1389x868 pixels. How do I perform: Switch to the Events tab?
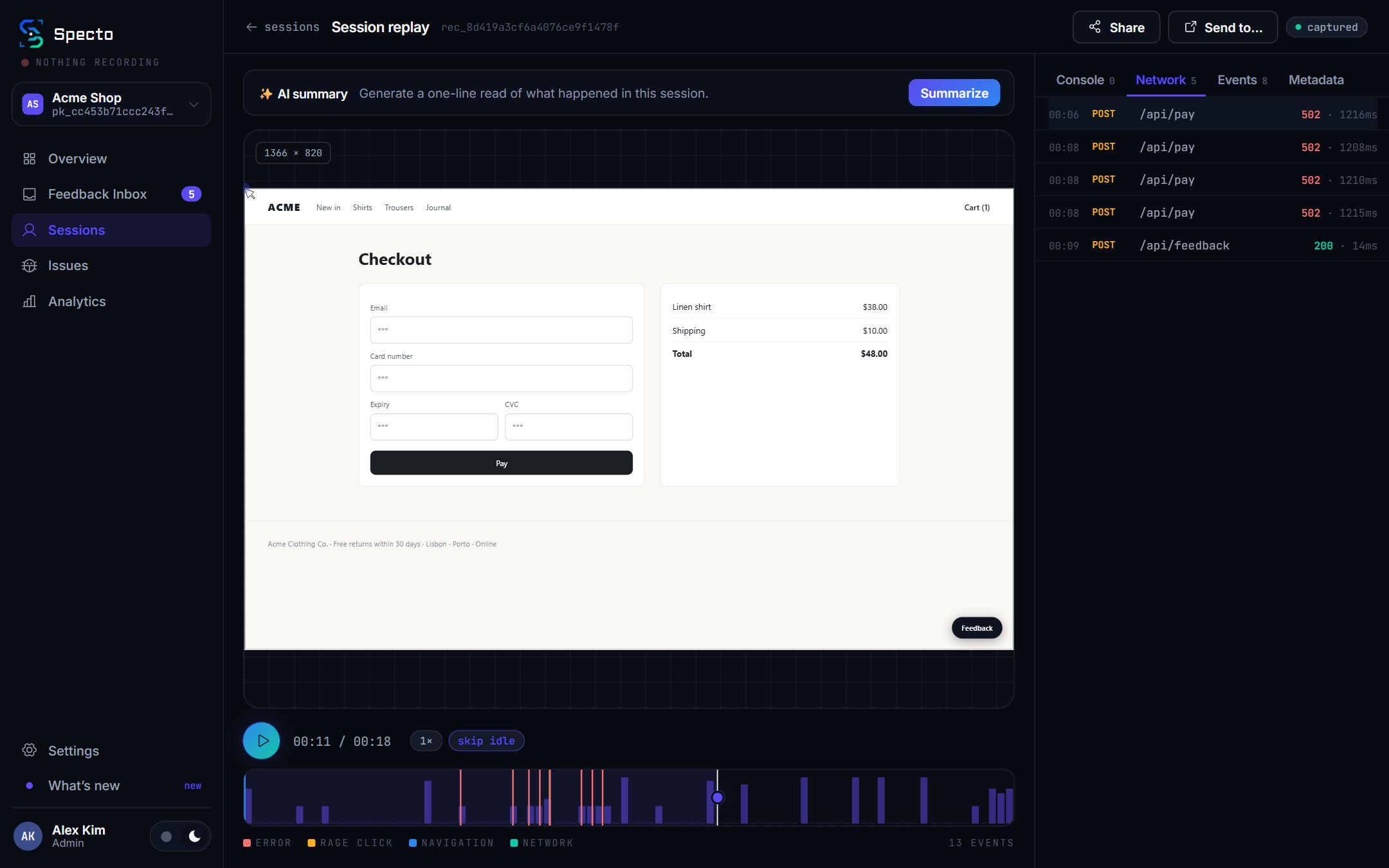coord(1242,80)
